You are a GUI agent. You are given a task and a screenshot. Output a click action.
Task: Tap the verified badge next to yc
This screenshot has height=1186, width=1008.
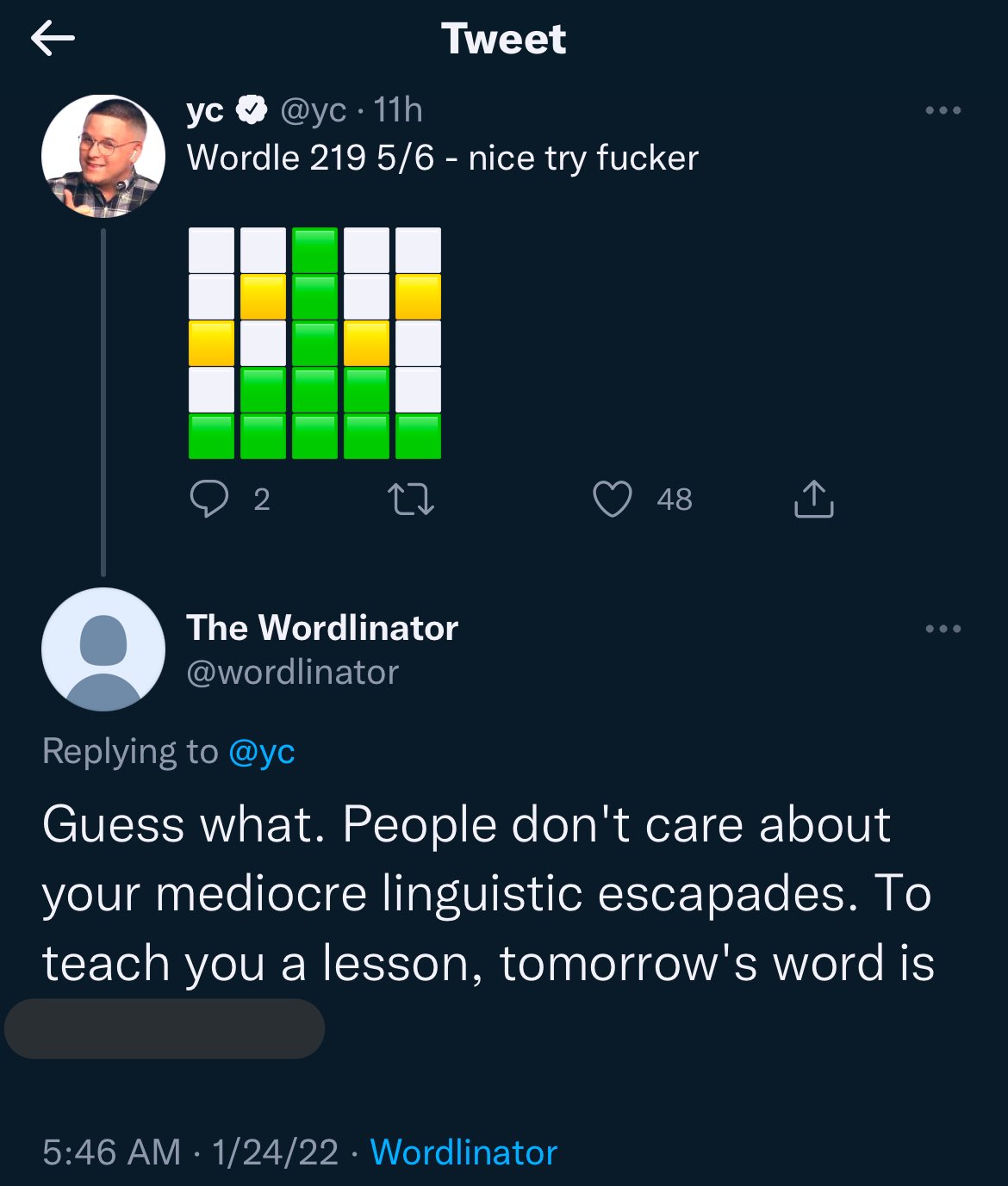point(252,109)
